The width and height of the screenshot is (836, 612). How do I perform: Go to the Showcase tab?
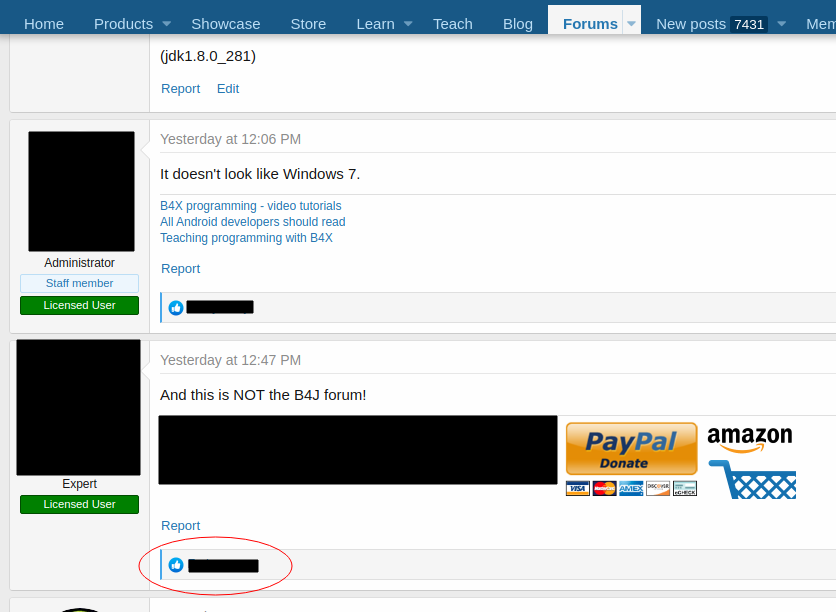[x=226, y=24]
